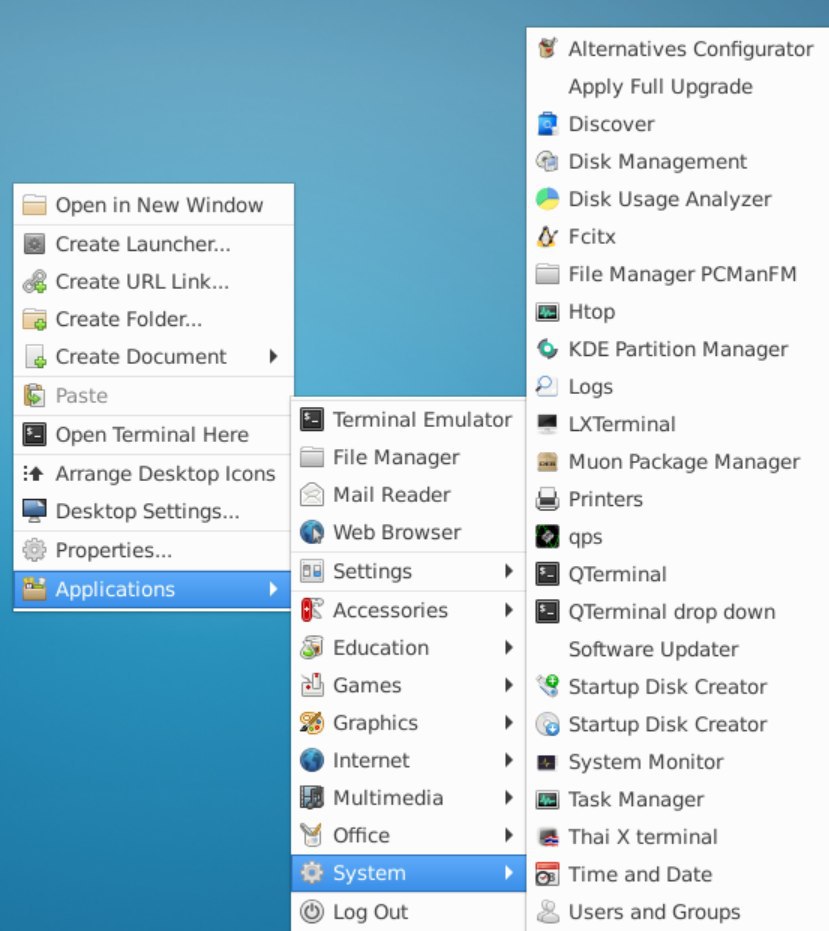
Task: Open KDE Partition Manager icon
Action: tap(547, 349)
